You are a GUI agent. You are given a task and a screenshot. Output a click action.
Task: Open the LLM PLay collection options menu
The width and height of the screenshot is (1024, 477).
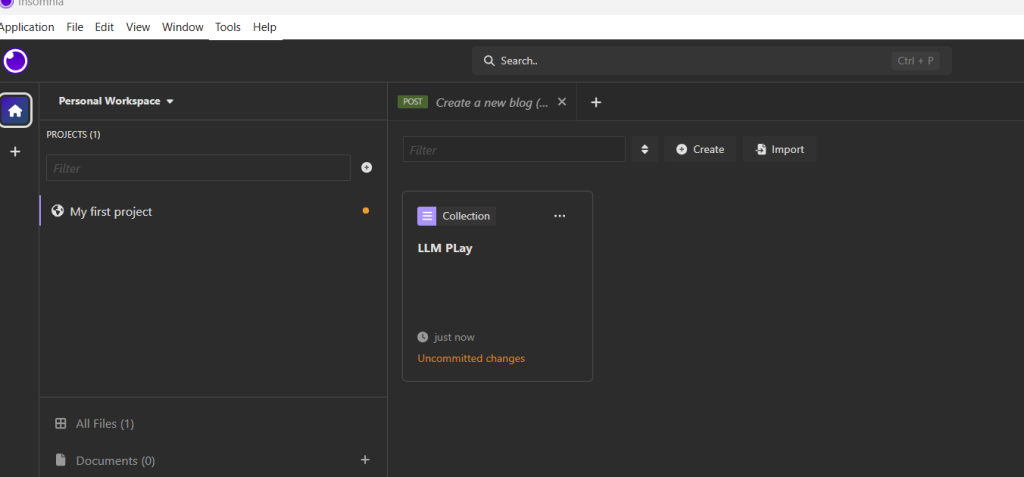[559, 216]
